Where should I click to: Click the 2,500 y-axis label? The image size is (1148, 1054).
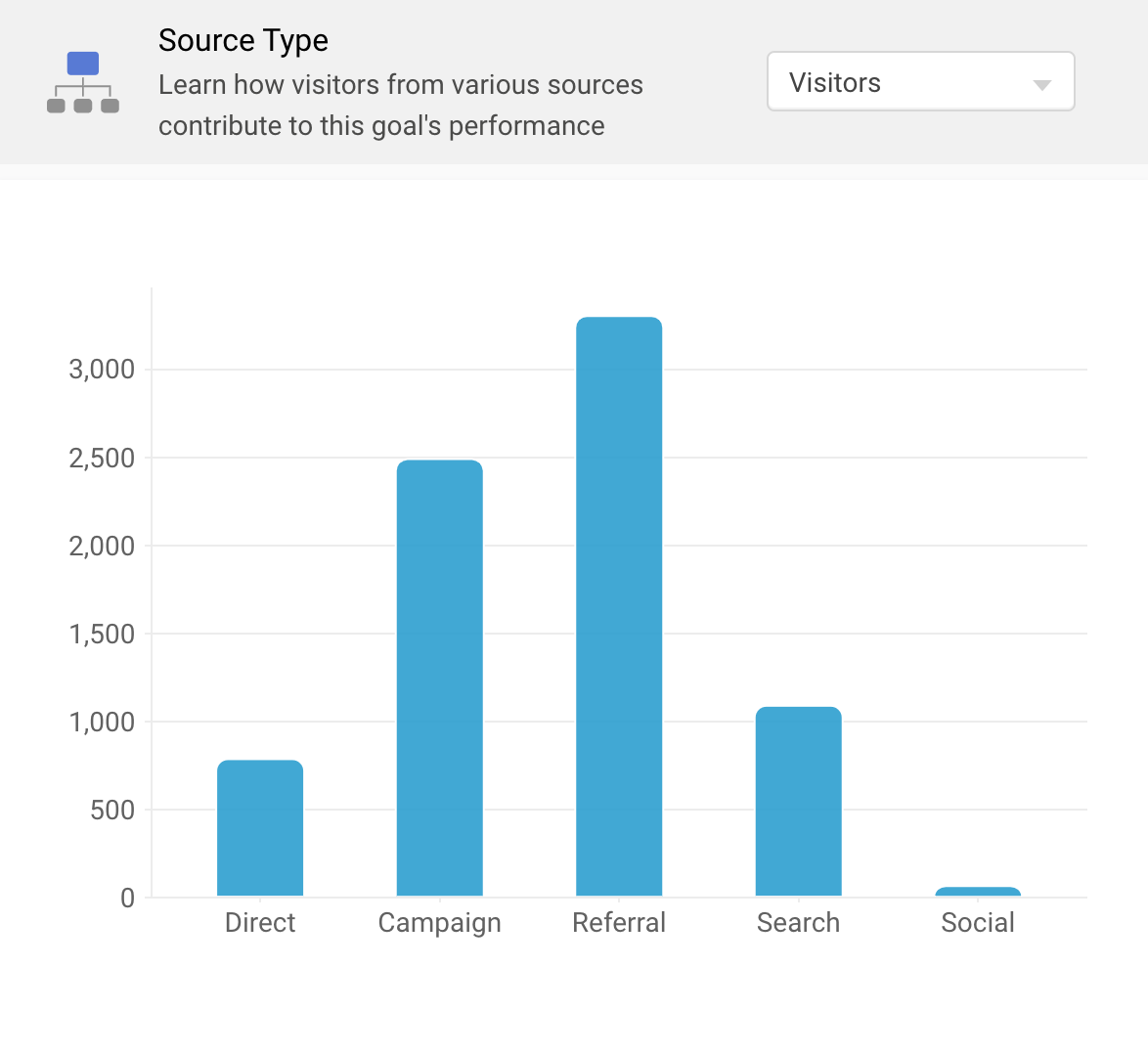point(102,458)
